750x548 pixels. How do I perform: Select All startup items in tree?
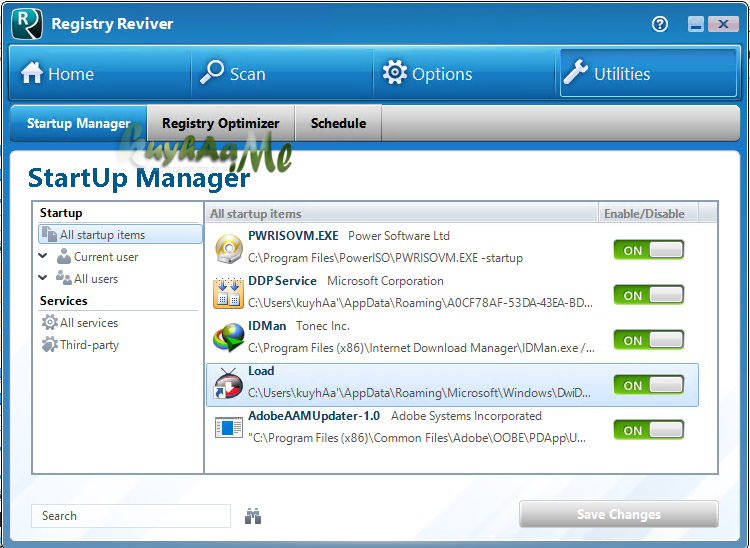pyautogui.click(x=120, y=234)
